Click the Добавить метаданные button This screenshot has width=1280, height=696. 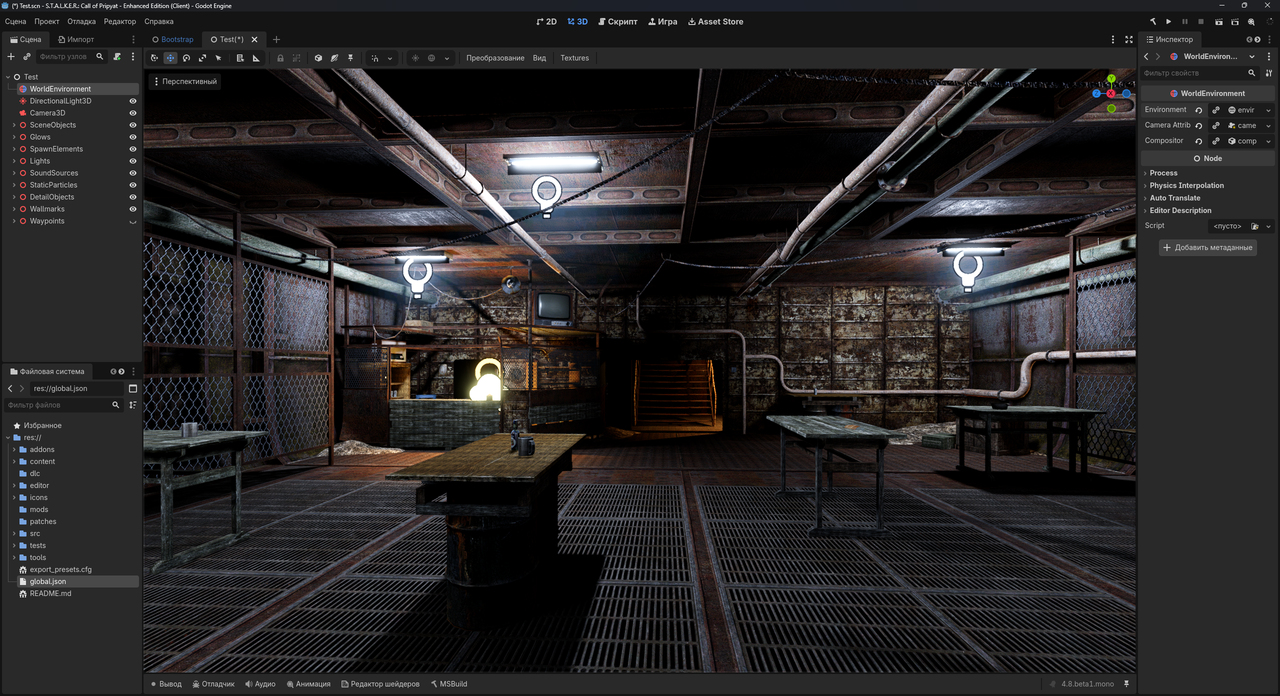click(1208, 247)
